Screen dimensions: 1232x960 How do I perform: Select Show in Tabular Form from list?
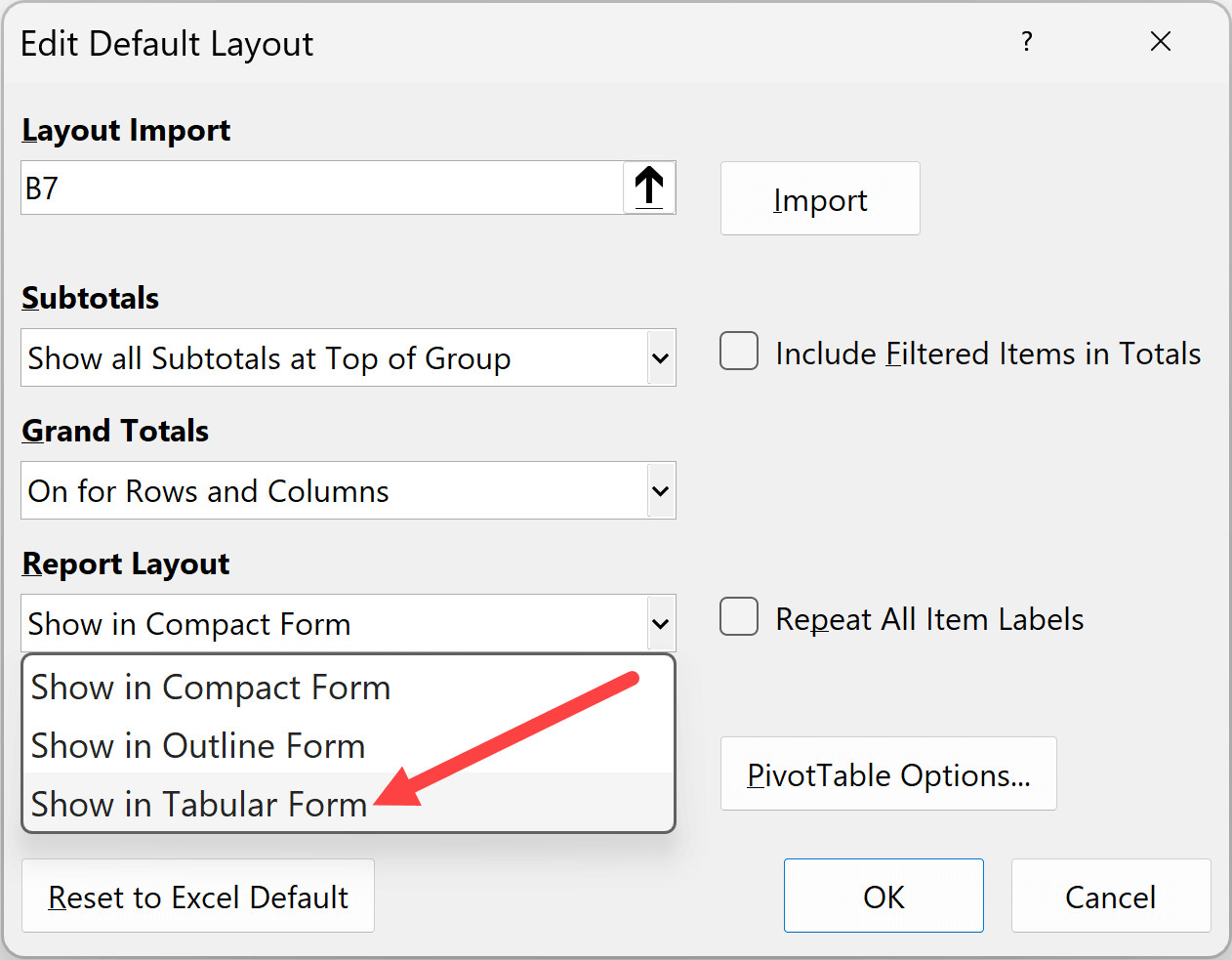199,804
